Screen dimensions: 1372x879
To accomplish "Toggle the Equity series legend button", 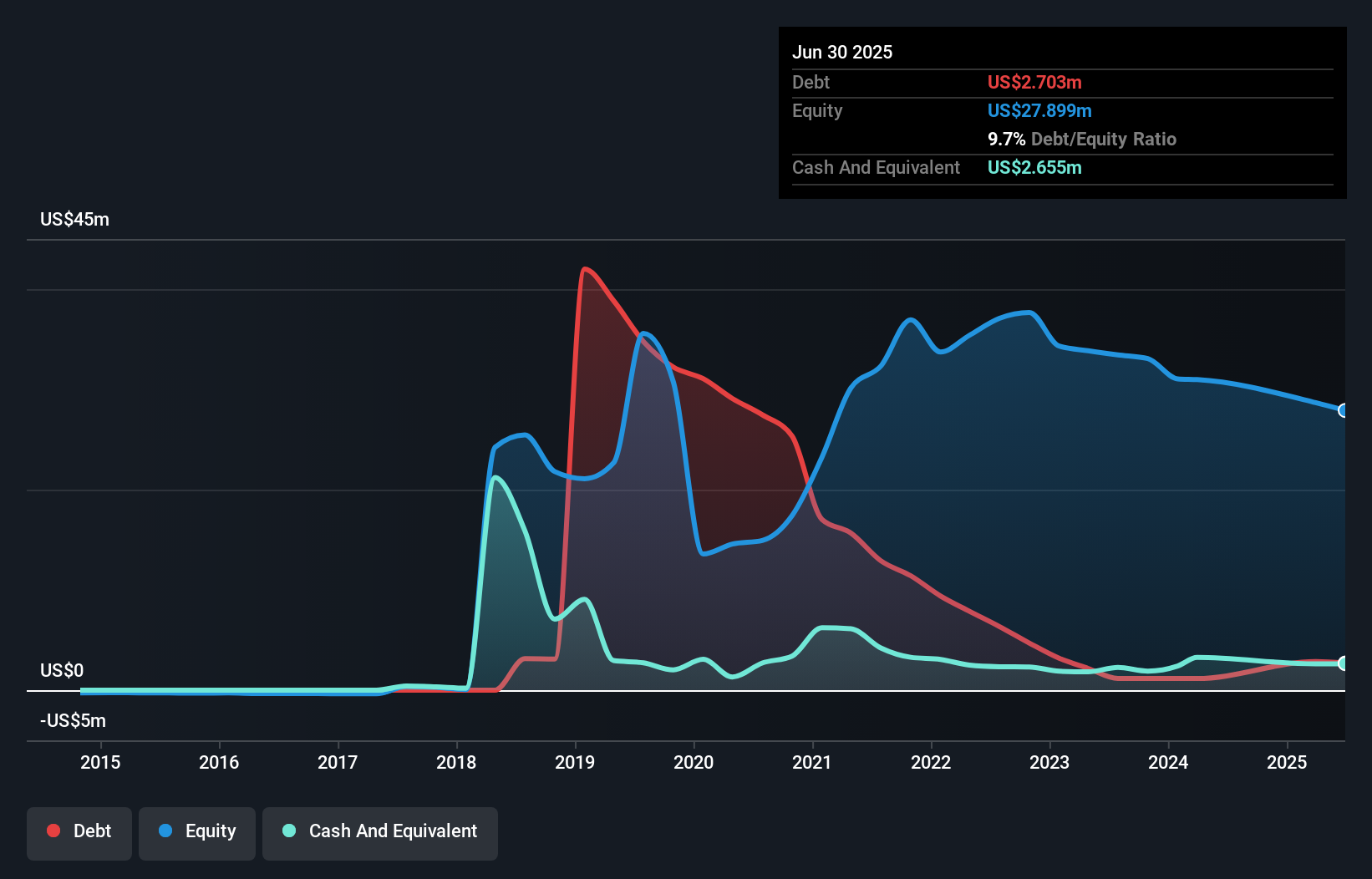I will pos(197,833).
